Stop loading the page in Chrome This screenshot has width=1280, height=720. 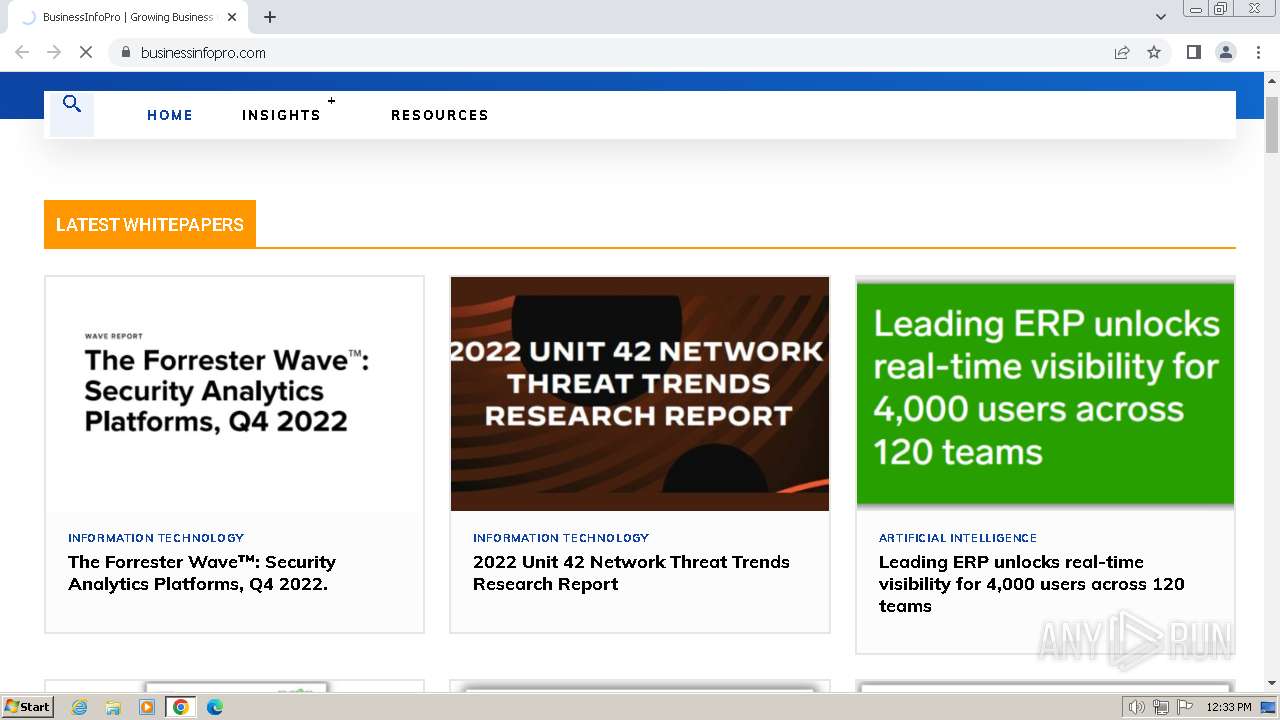86,52
